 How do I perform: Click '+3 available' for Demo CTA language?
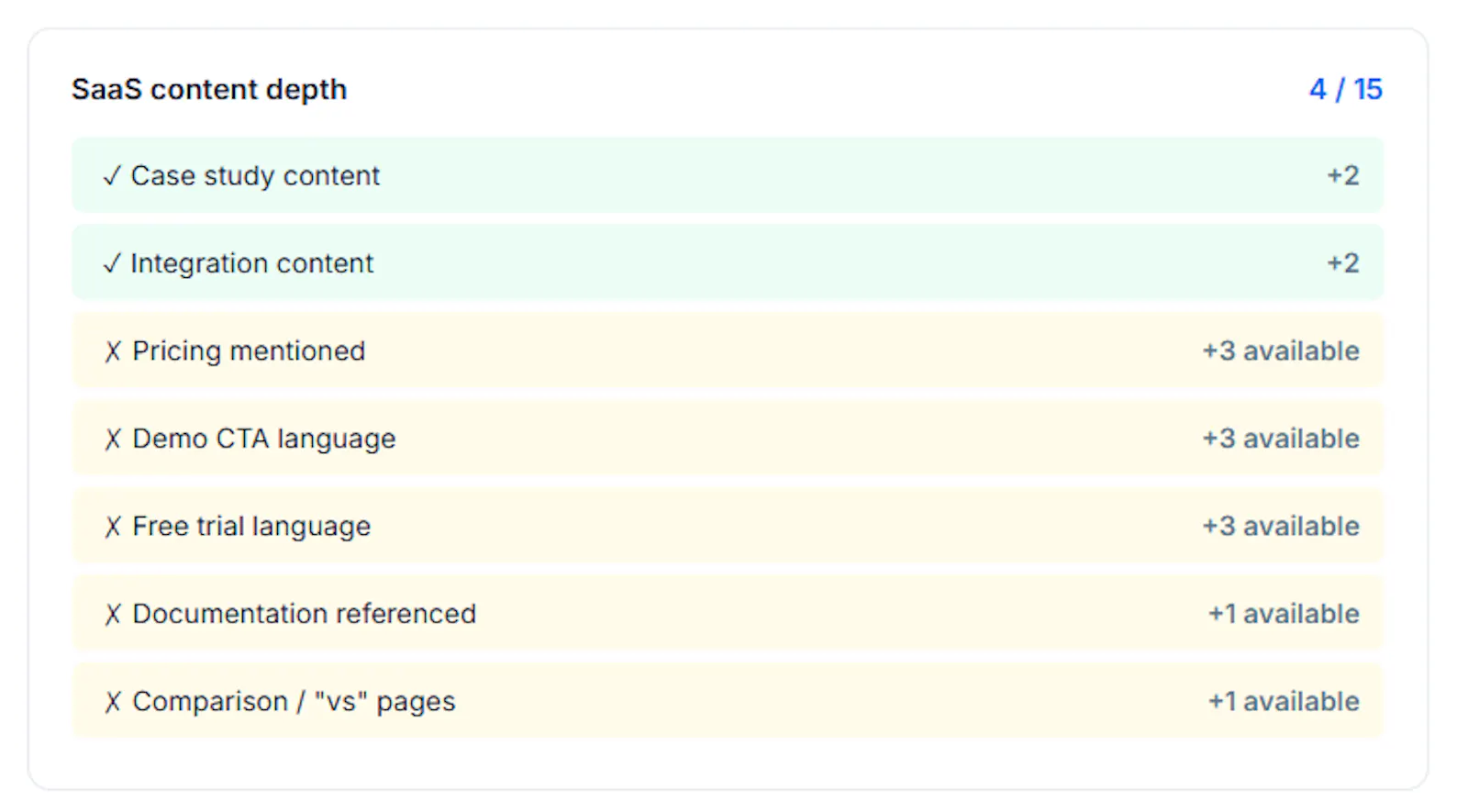click(x=1281, y=439)
